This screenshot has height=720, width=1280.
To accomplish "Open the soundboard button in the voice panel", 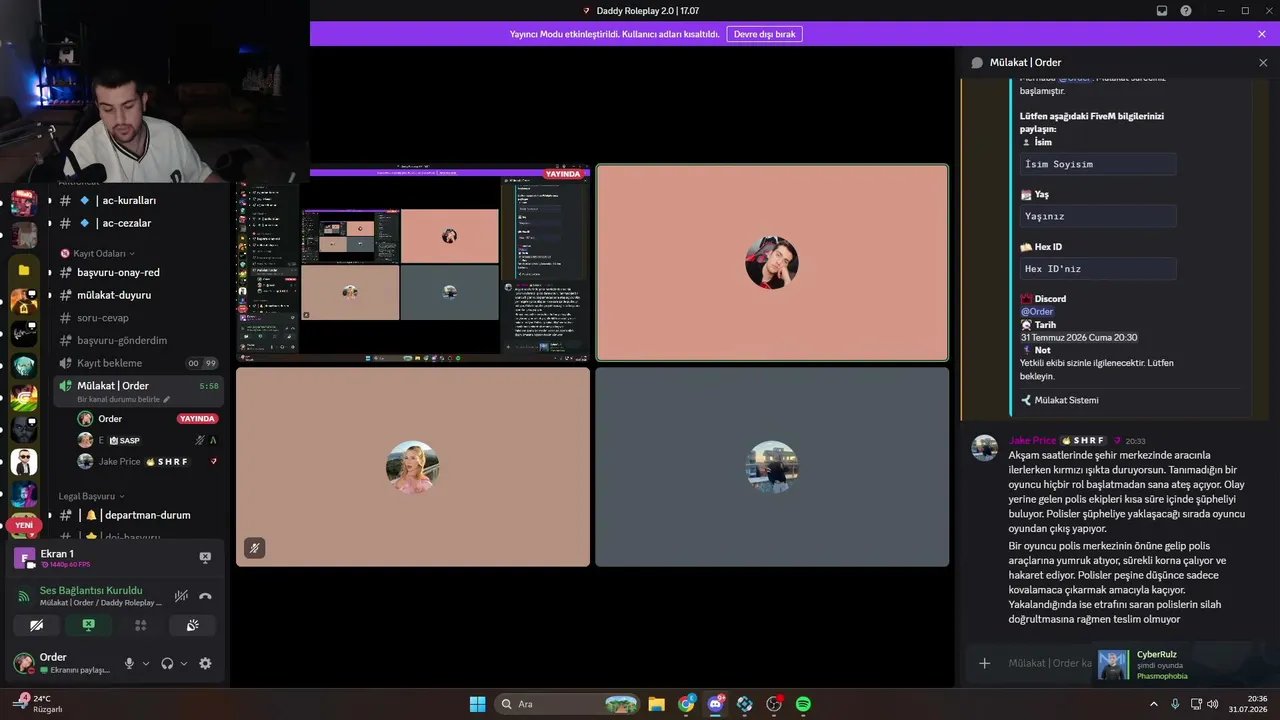I will (192, 625).
